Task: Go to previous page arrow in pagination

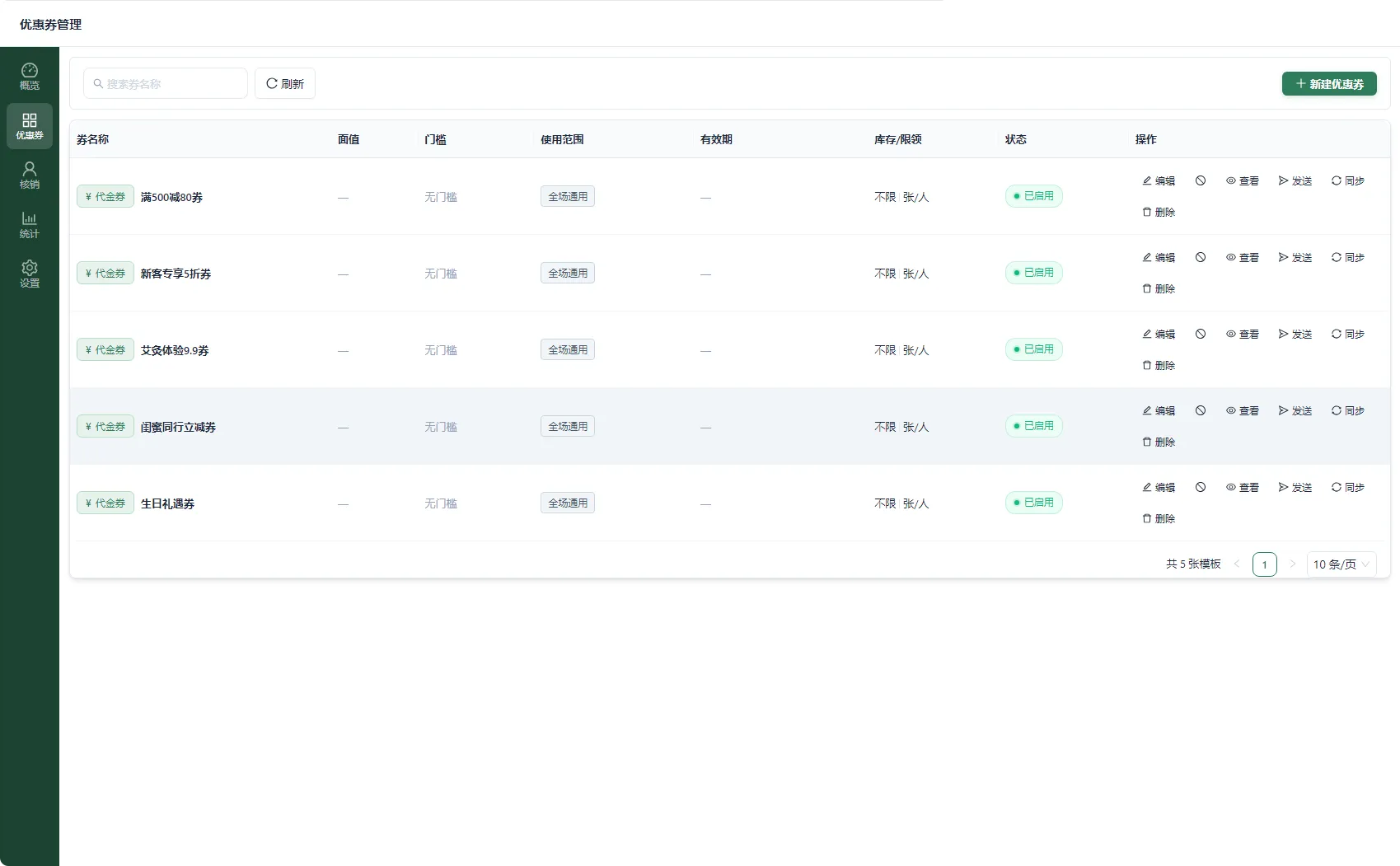Action: click(x=1237, y=564)
